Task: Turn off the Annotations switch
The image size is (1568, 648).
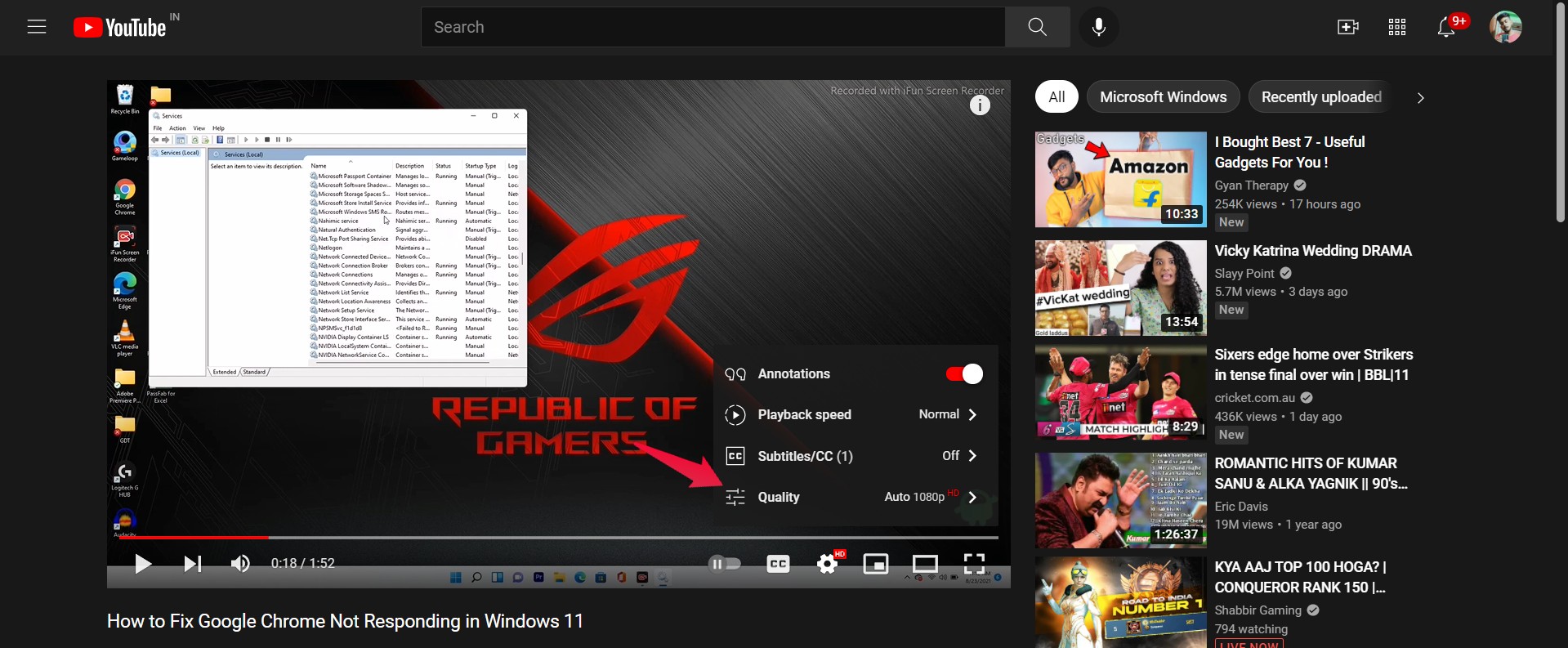Action: click(x=964, y=373)
